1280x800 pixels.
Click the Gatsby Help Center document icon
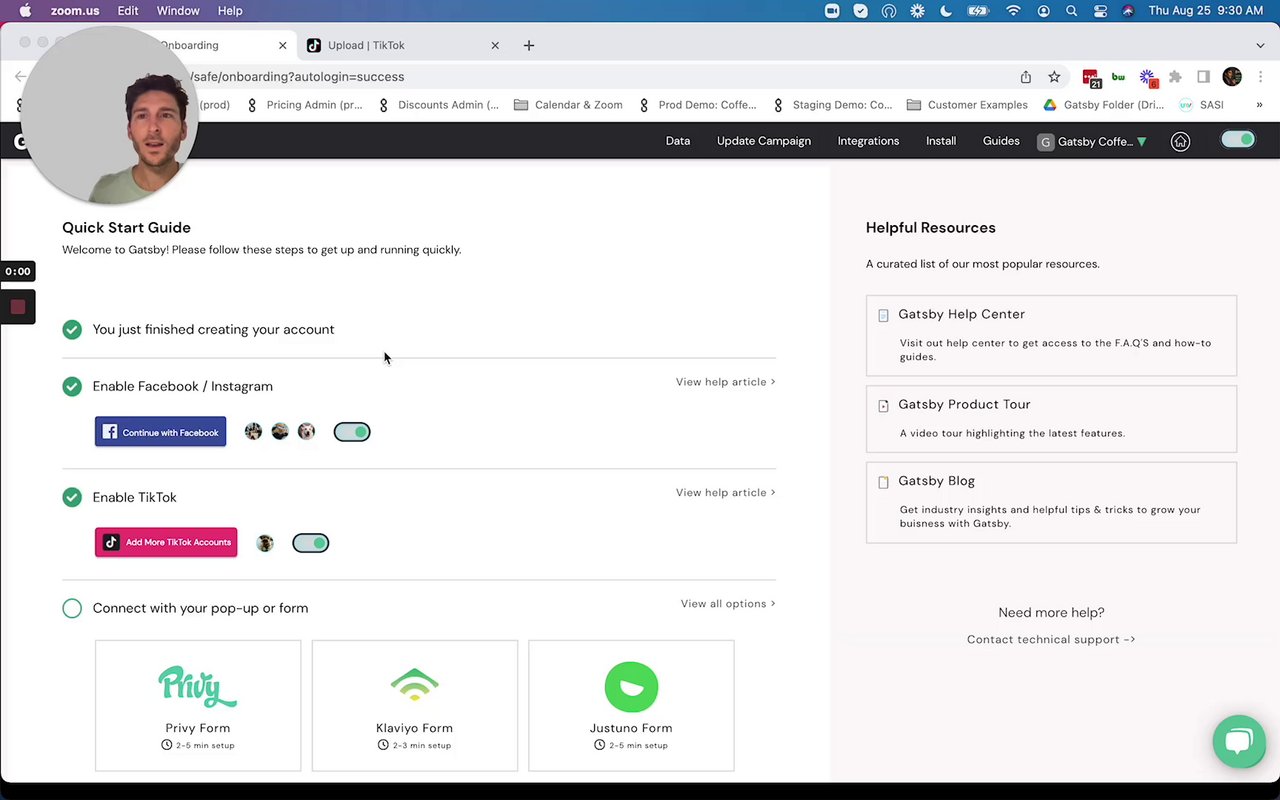click(883, 316)
